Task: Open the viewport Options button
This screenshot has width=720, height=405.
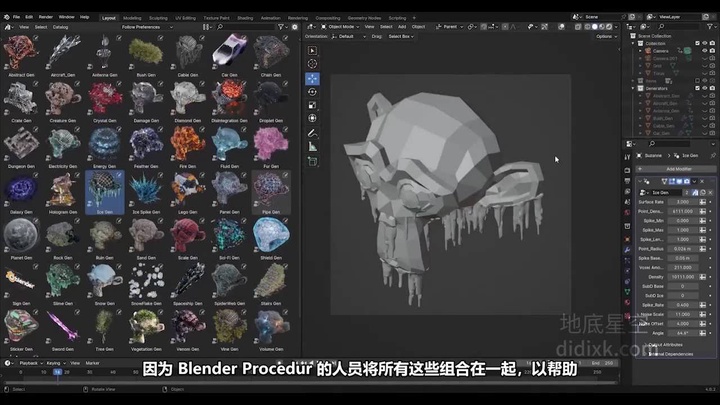Action: [605, 36]
